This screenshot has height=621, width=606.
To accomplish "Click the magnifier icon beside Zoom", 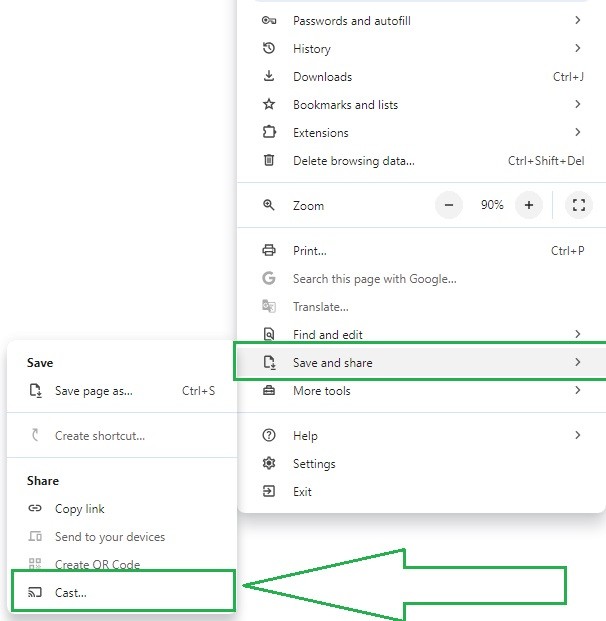I will [269, 205].
